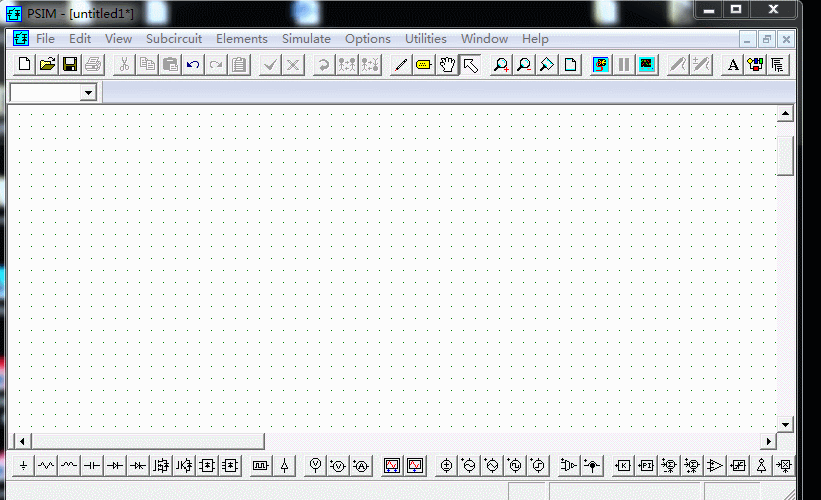Pick the Proportional K block icon

pyautogui.click(x=623, y=465)
